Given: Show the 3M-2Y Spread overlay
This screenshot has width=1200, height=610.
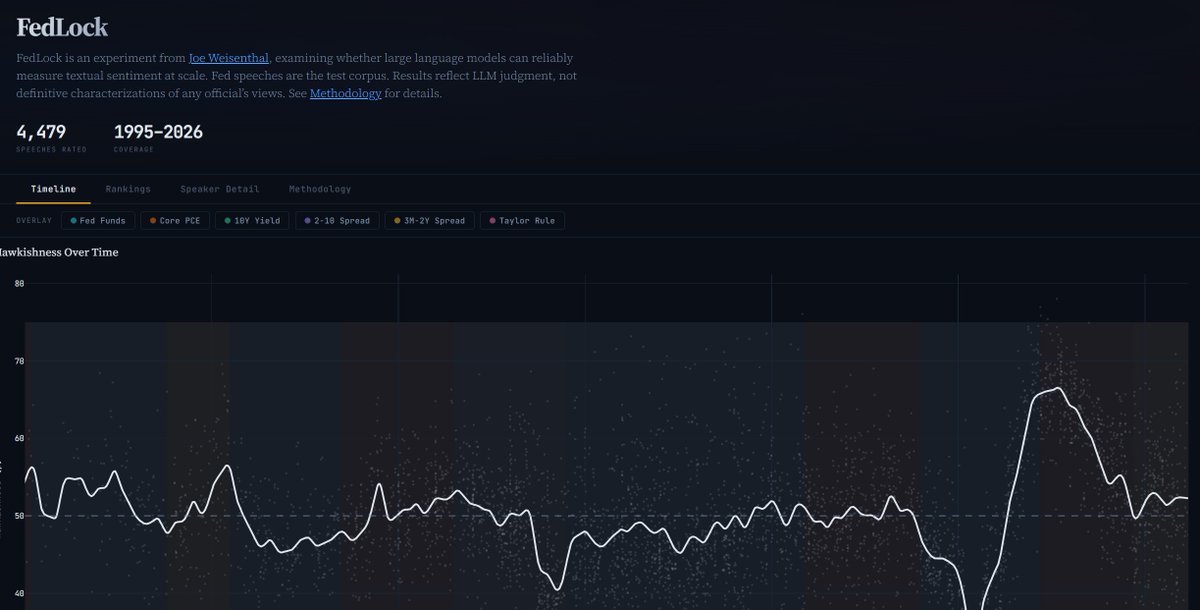Looking at the screenshot, I should pos(430,220).
